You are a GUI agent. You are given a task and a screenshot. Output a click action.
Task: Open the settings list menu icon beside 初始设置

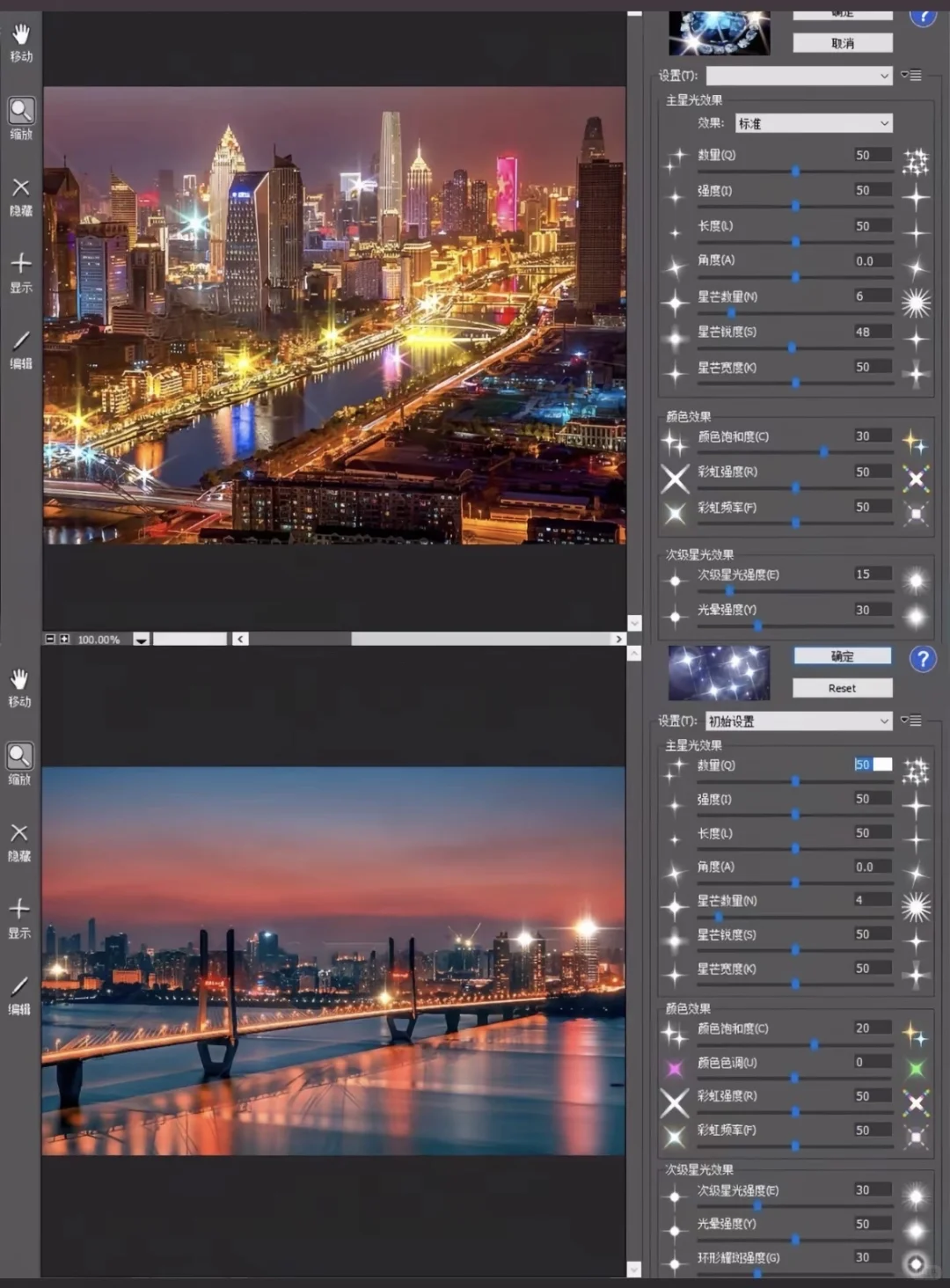pyautogui.click(x=911, y=721)
